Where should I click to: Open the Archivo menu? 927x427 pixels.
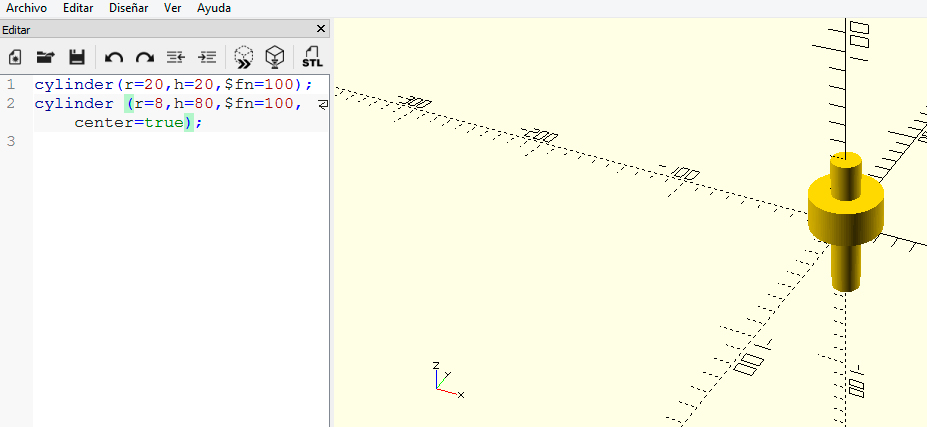(27, 8)
